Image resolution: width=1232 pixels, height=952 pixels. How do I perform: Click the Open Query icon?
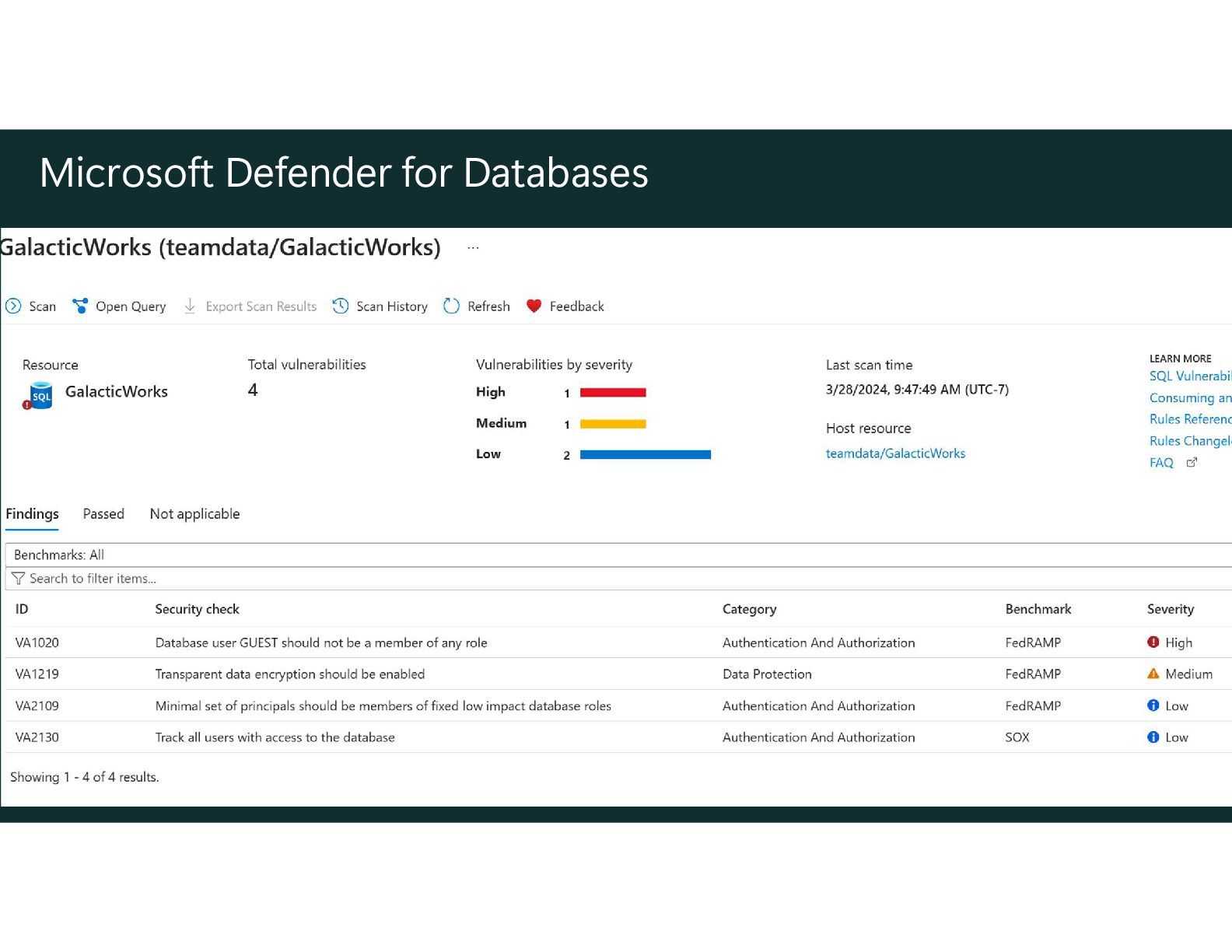[x=80, y=306]
